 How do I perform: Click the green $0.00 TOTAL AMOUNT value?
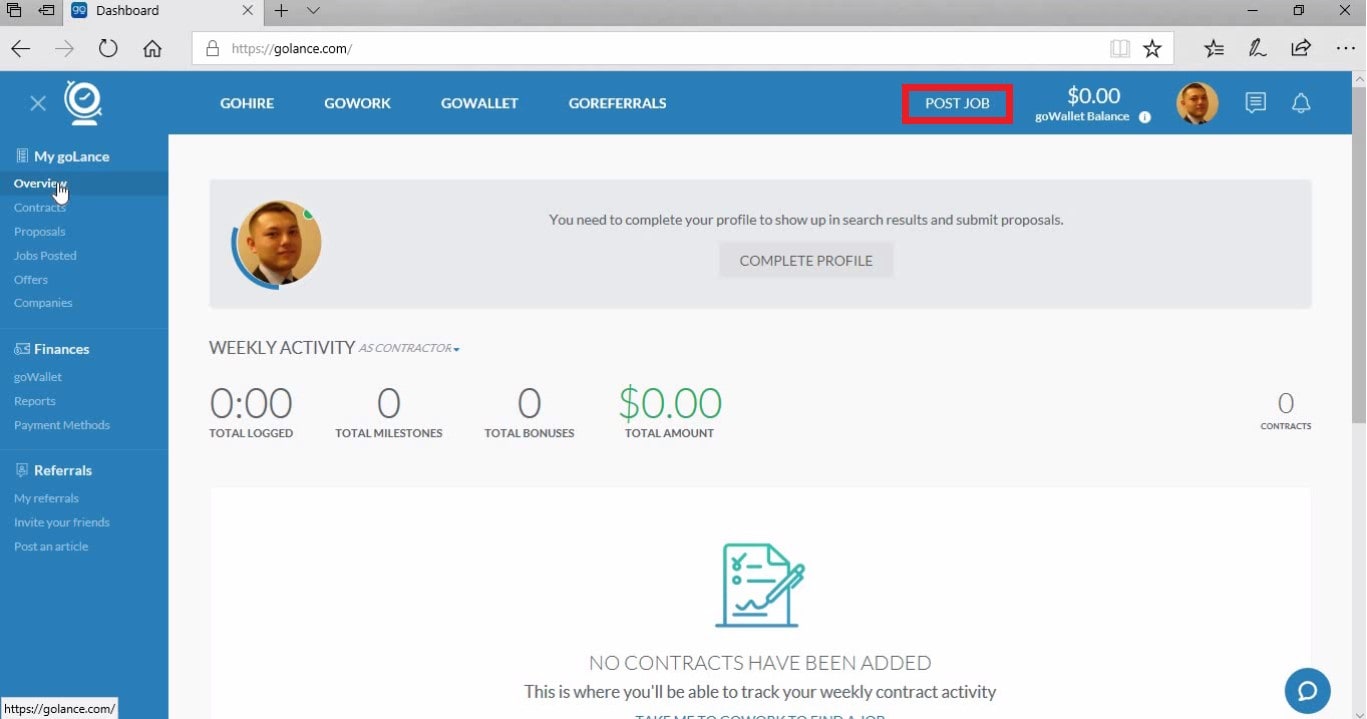click(669, 403)
